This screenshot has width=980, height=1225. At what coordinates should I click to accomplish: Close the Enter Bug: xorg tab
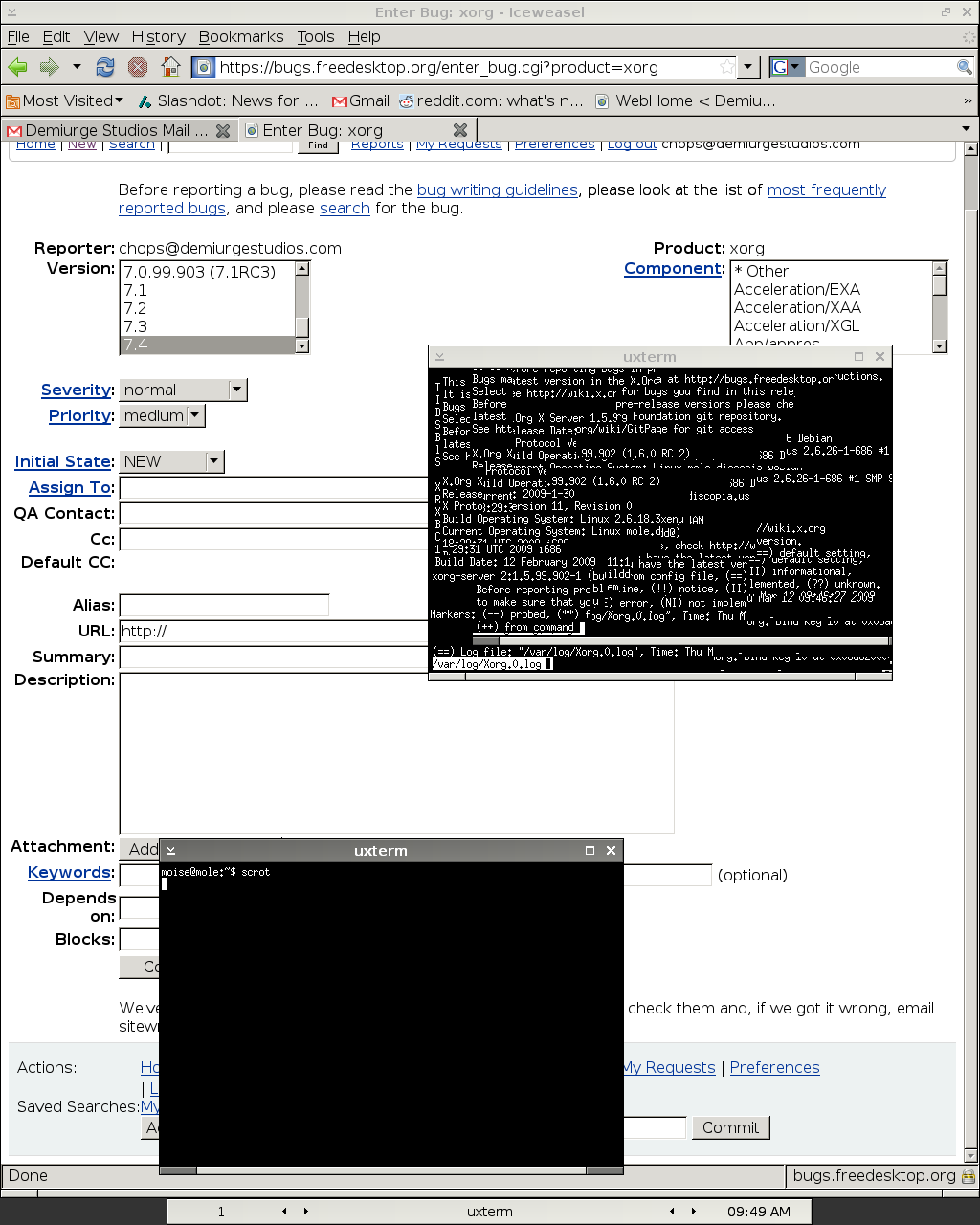coord(459,130)
